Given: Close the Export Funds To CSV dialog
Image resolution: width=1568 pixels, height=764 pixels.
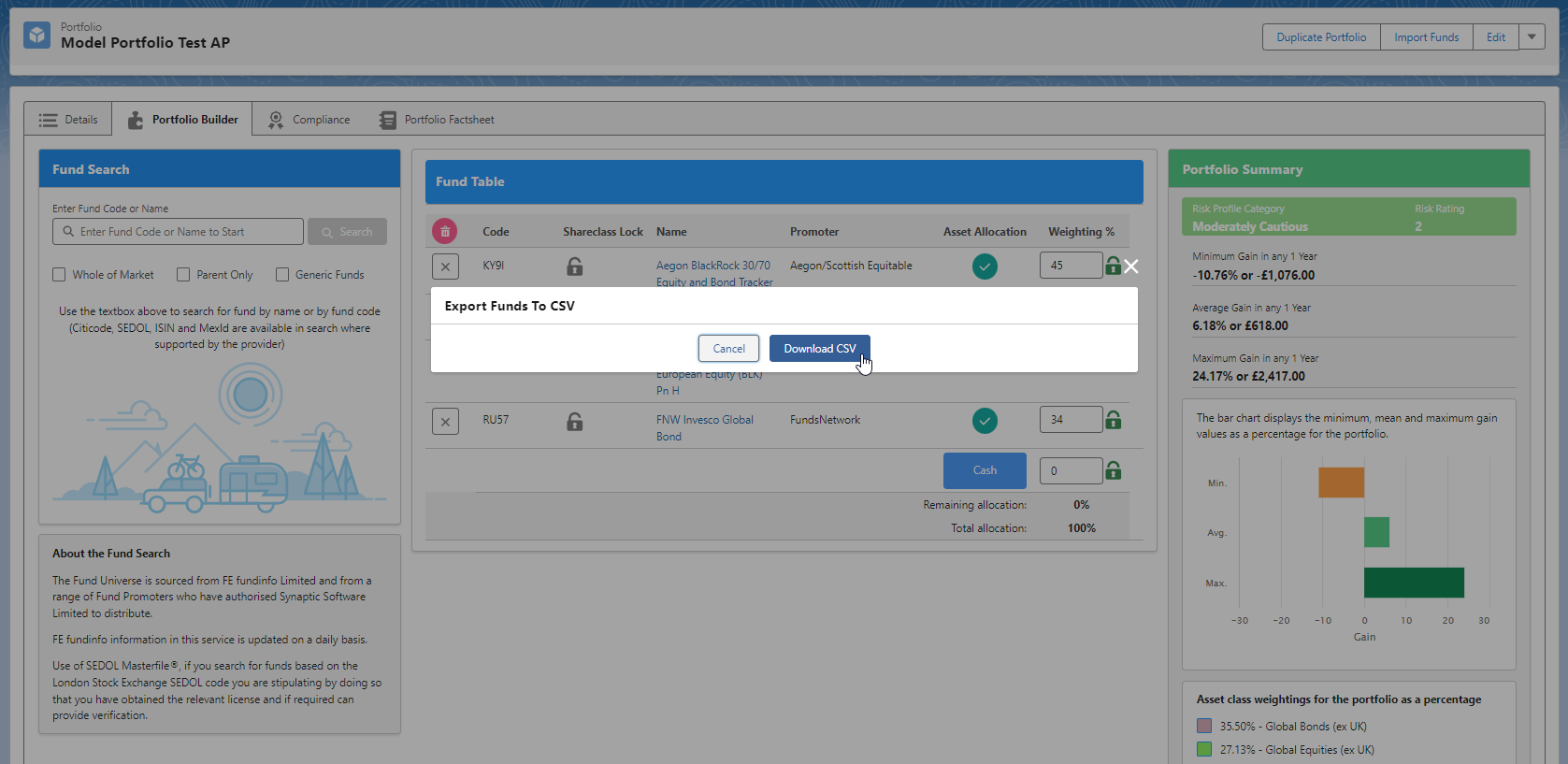Looking at the screenshot, I should 1131,267.
